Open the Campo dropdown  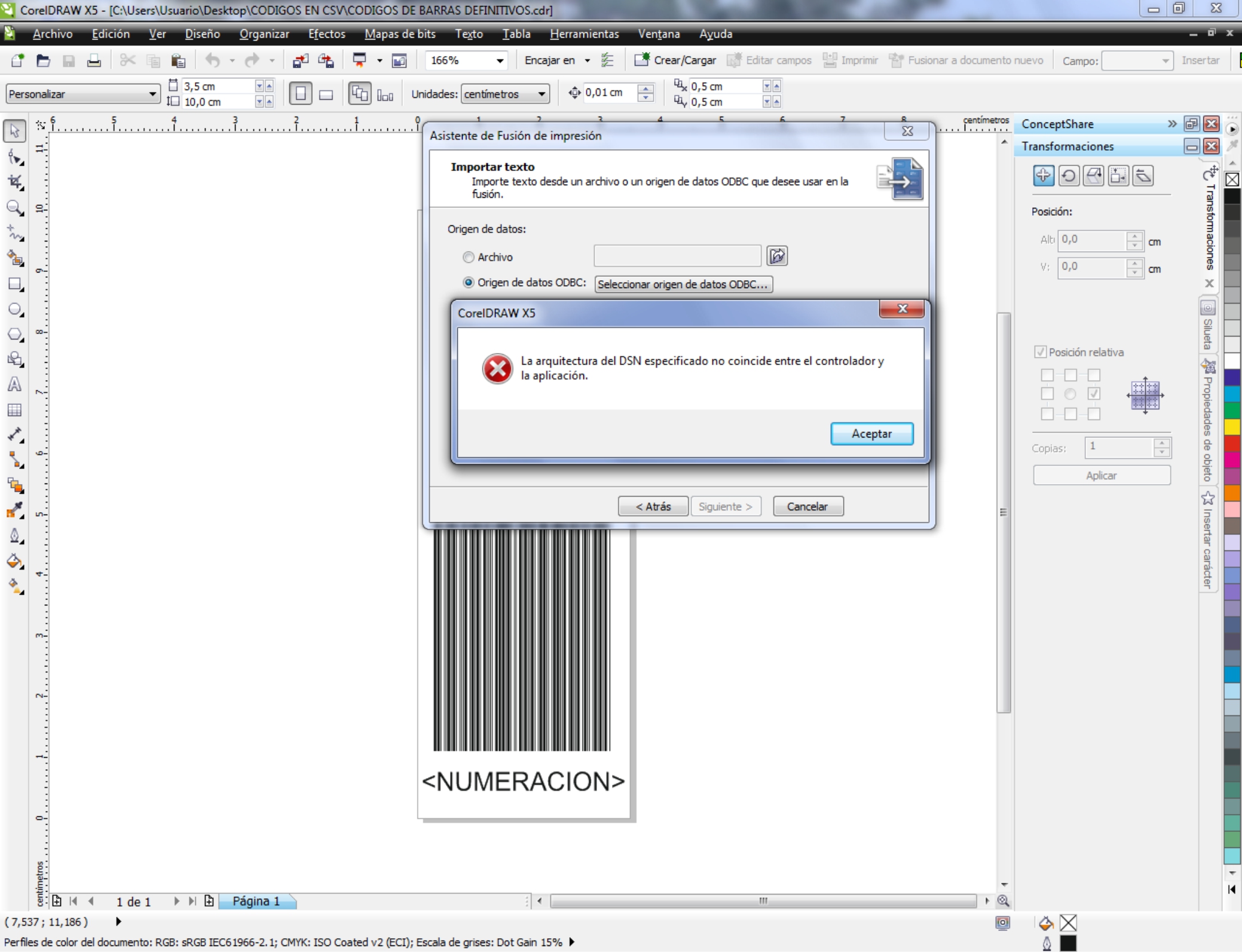(1165, 61)
